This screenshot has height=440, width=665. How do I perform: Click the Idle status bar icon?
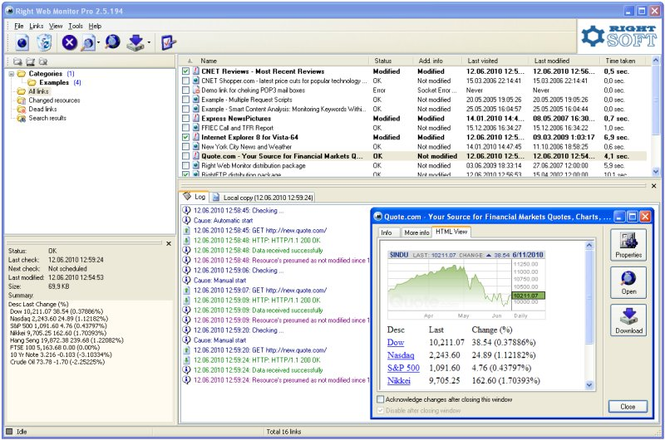point(9,432)
